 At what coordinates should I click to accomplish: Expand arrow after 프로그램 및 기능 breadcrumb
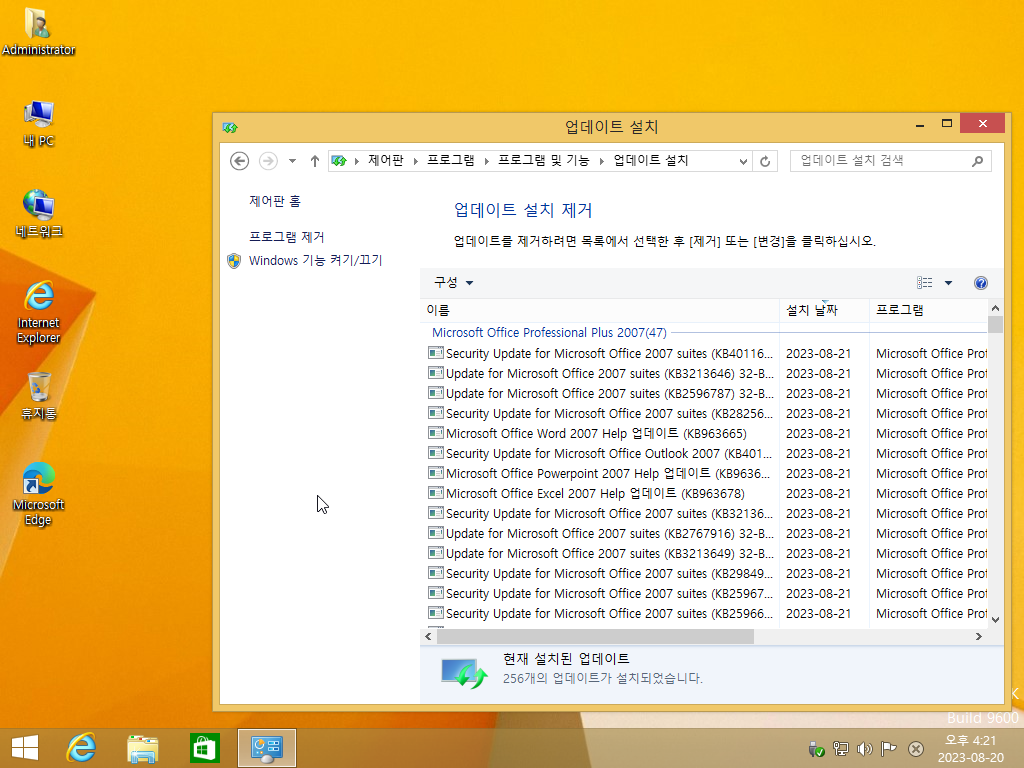pos(601,161)
